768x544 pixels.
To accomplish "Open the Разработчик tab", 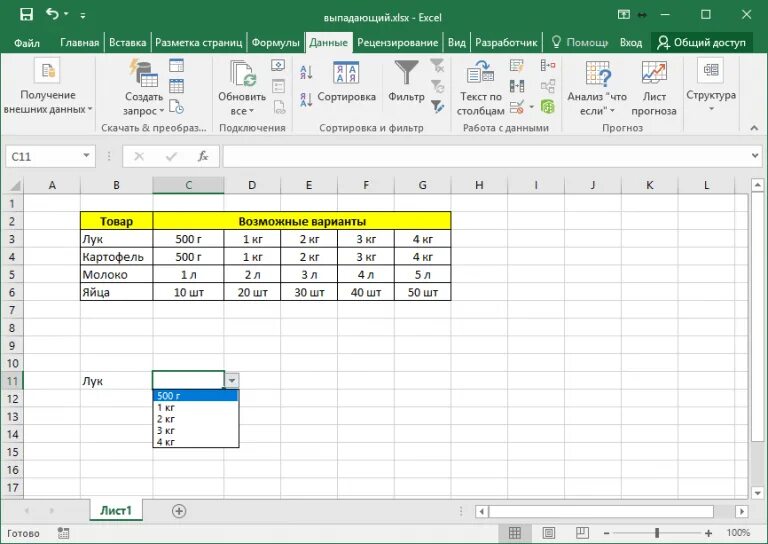I will click(x=506, y=43).
